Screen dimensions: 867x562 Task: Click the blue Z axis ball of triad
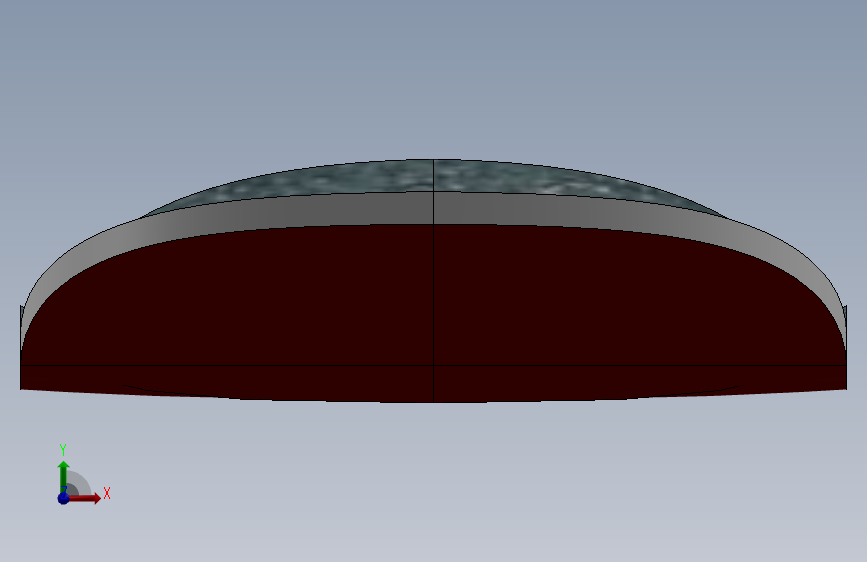pyautogui.click(x=63, y=498)
